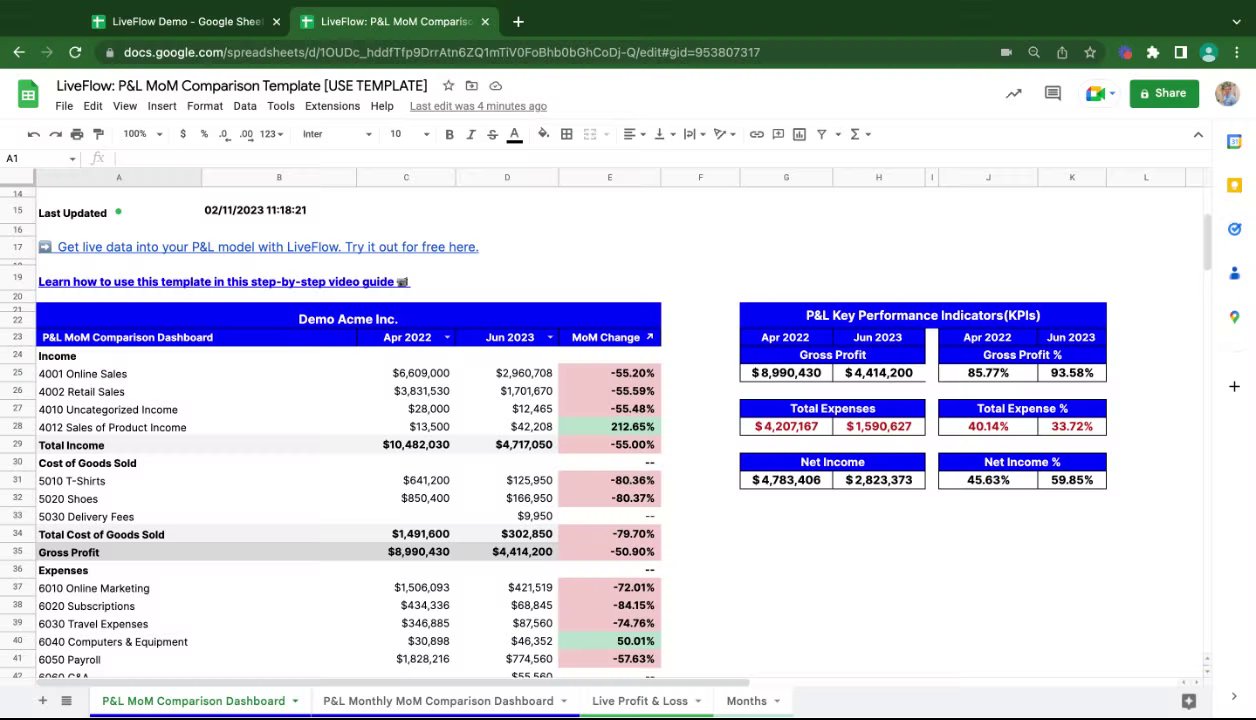Open Google Sheets home
The image size is (1256, 720).
pos(28,95)
